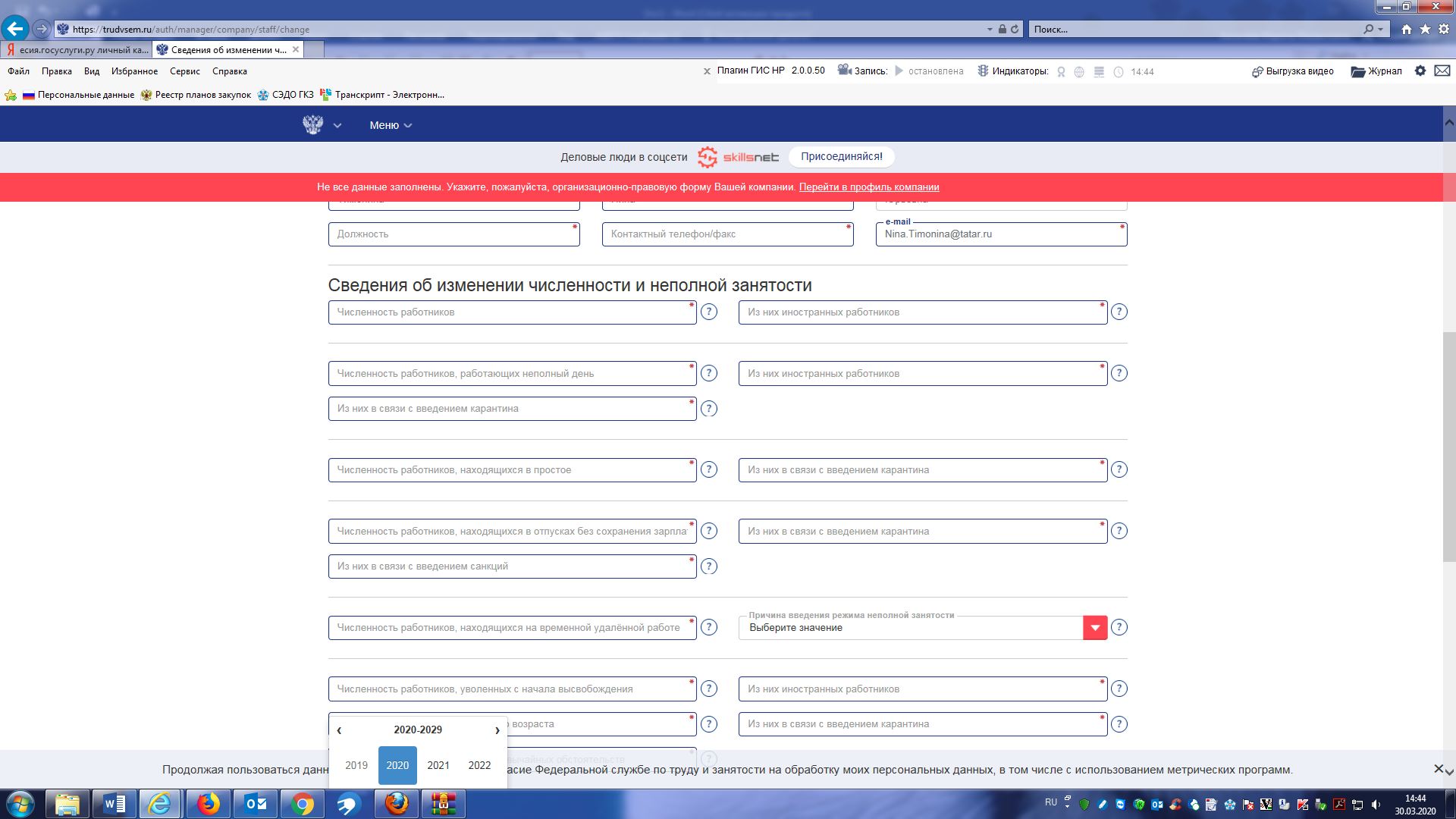Screen dimensions: 1456x819
Task: Click help icon next to Численность работников
Action: pyautogui.click(x=708, y=312)
